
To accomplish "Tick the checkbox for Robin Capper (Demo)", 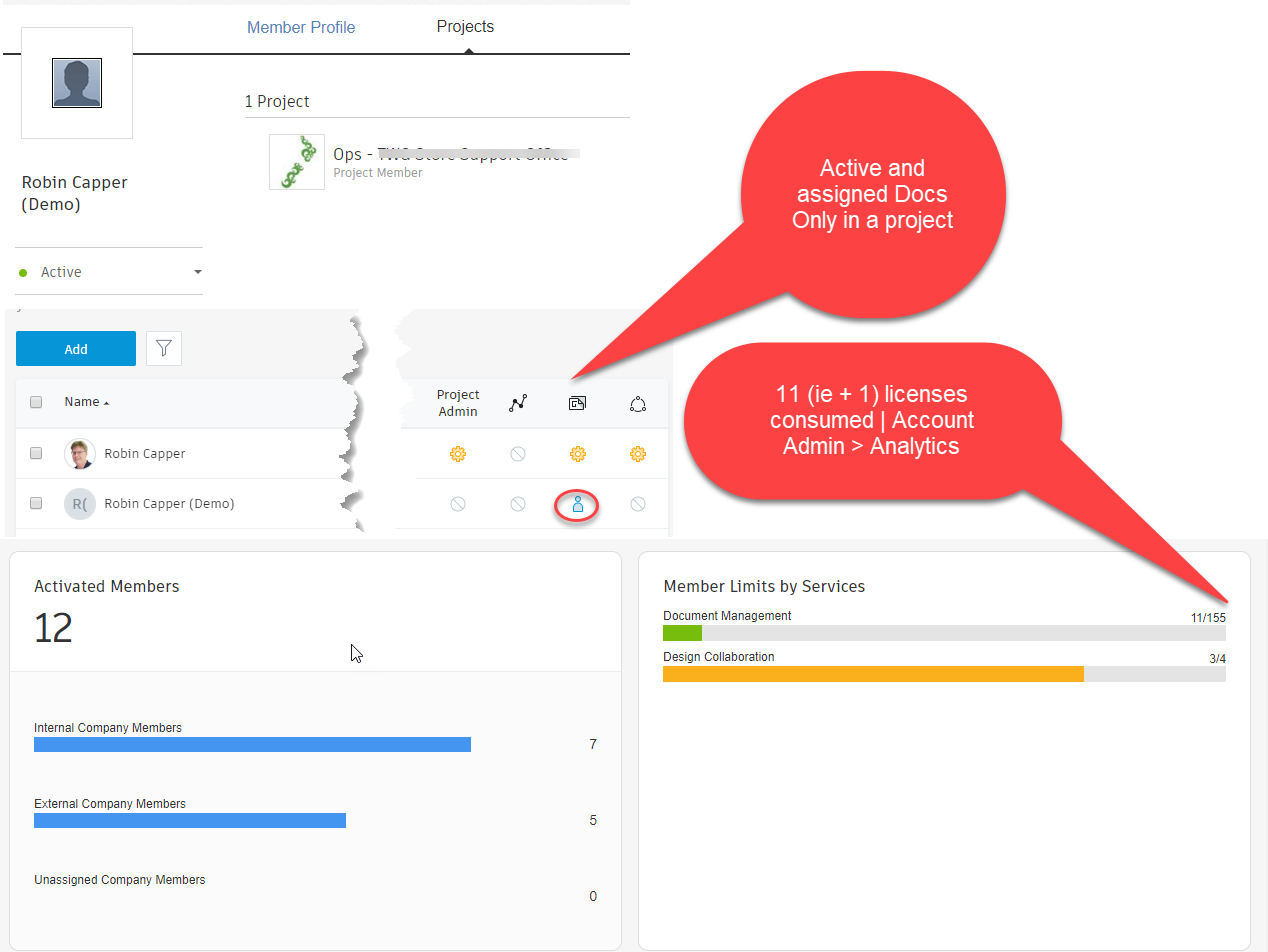I will coord(36,503).
